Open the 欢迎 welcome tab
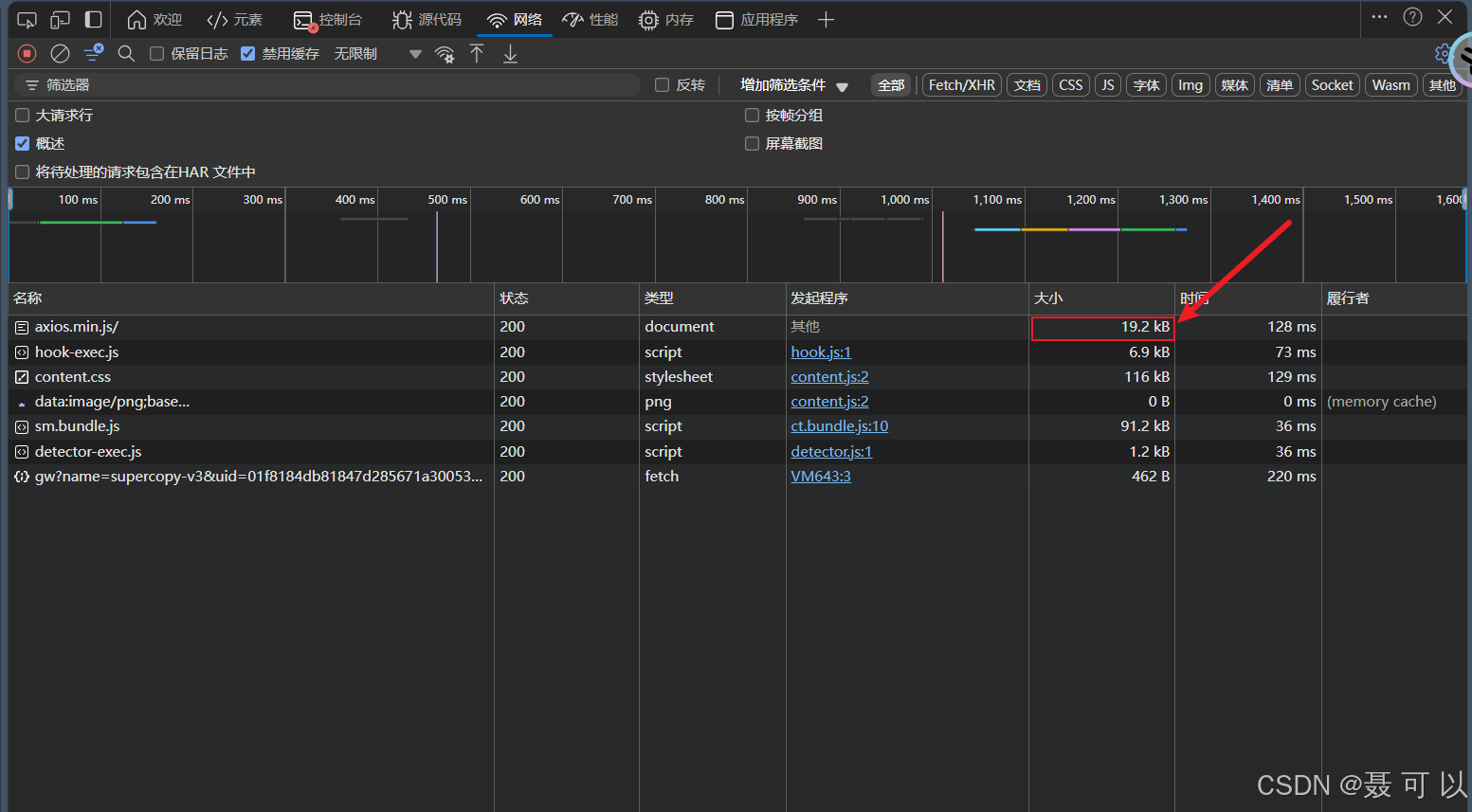This screenshot has height=812, width=1472. pos(154,20)
